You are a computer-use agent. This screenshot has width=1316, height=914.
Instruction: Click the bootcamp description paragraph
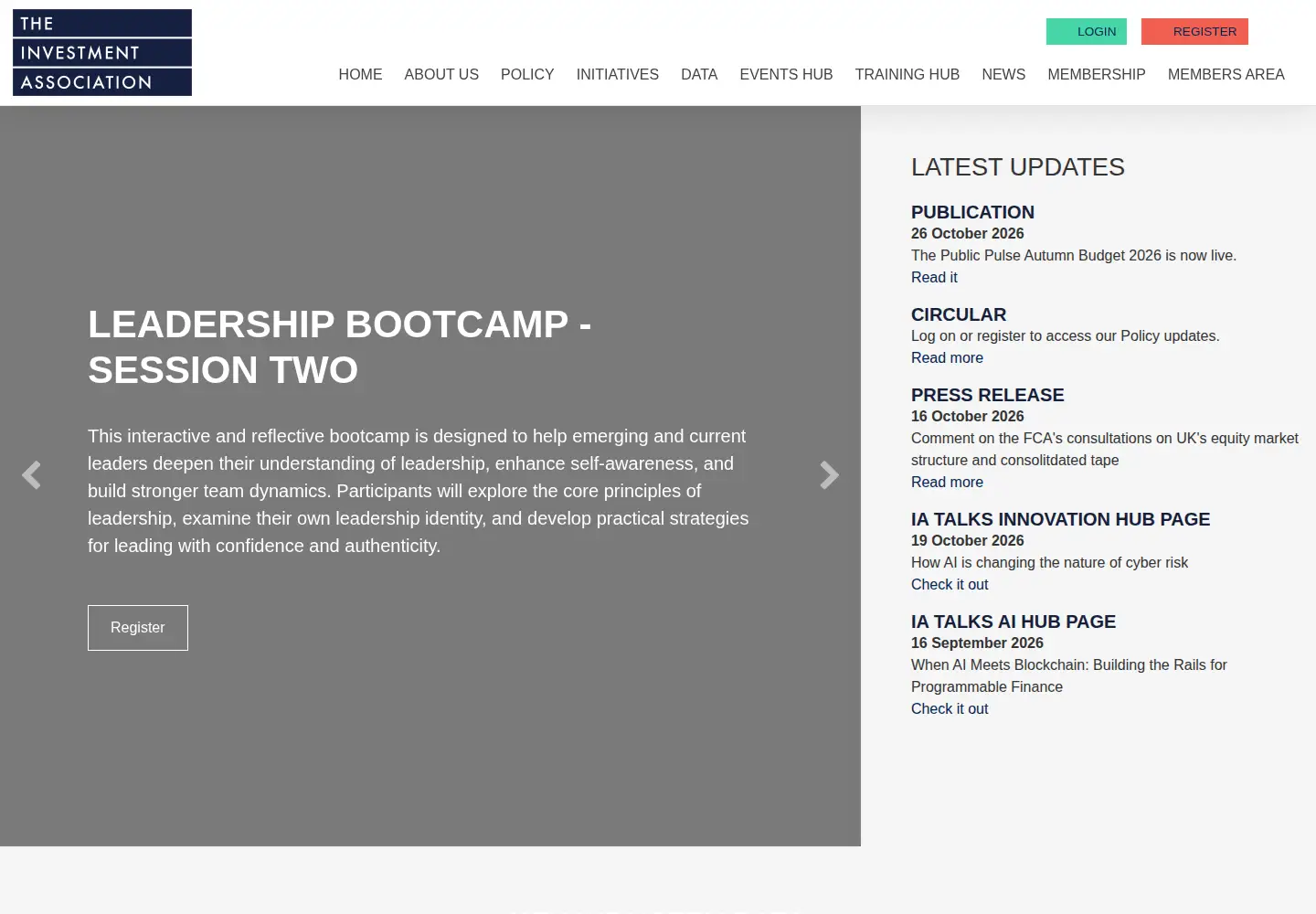419,491
